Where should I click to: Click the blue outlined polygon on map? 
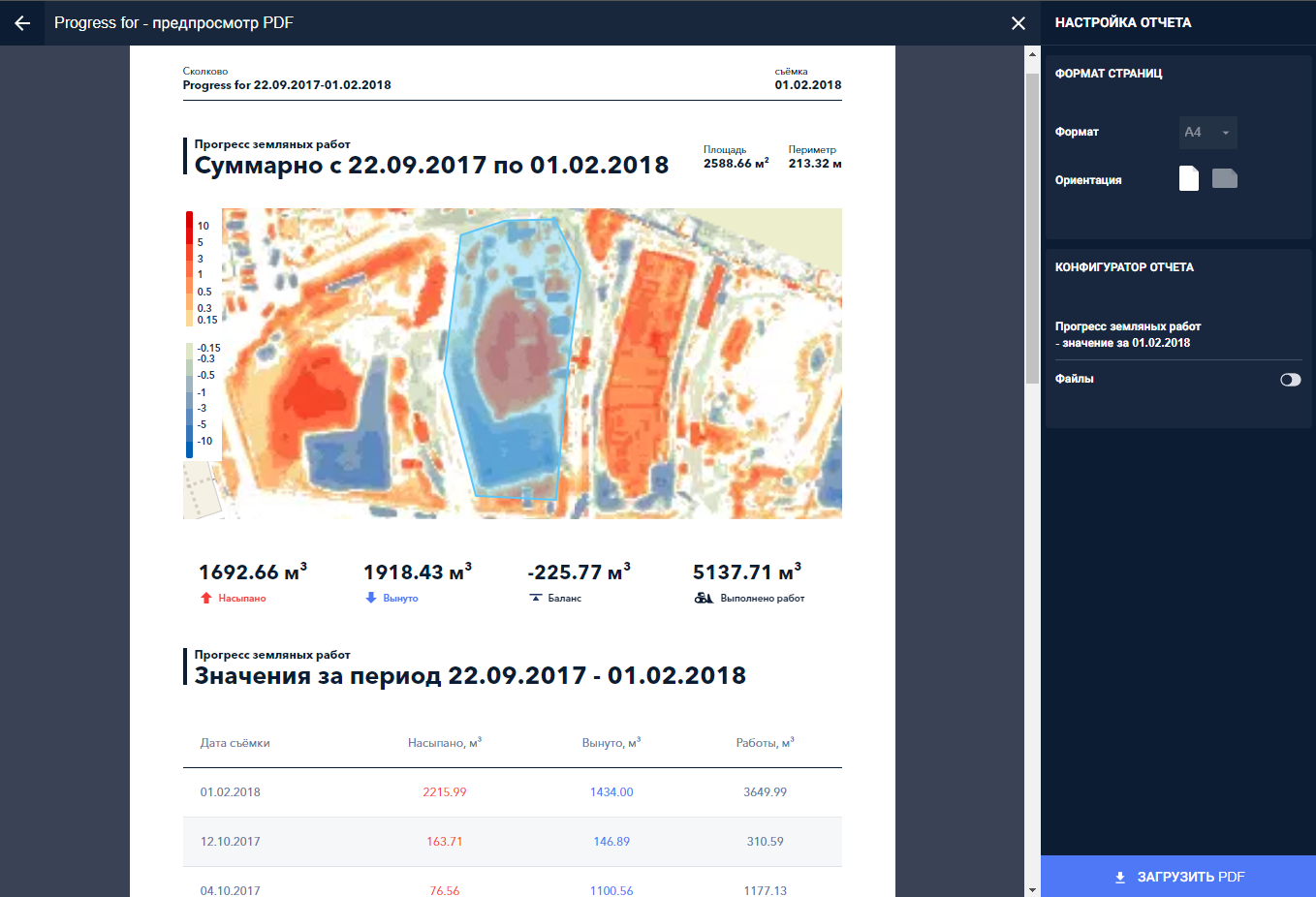(x=512, y=358)
